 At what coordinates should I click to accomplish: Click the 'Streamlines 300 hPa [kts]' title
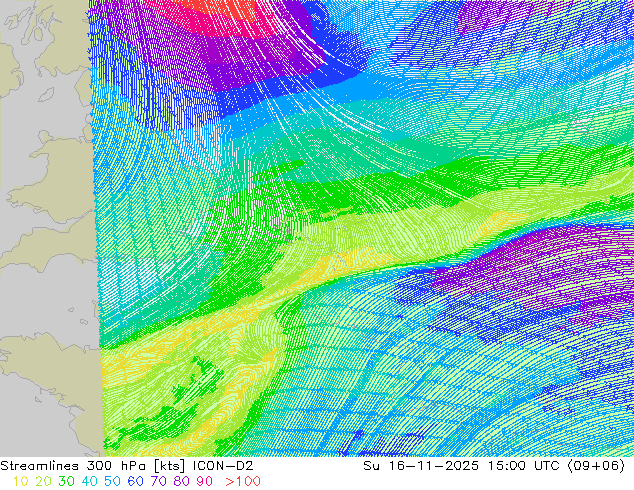(x=93, y=466)
